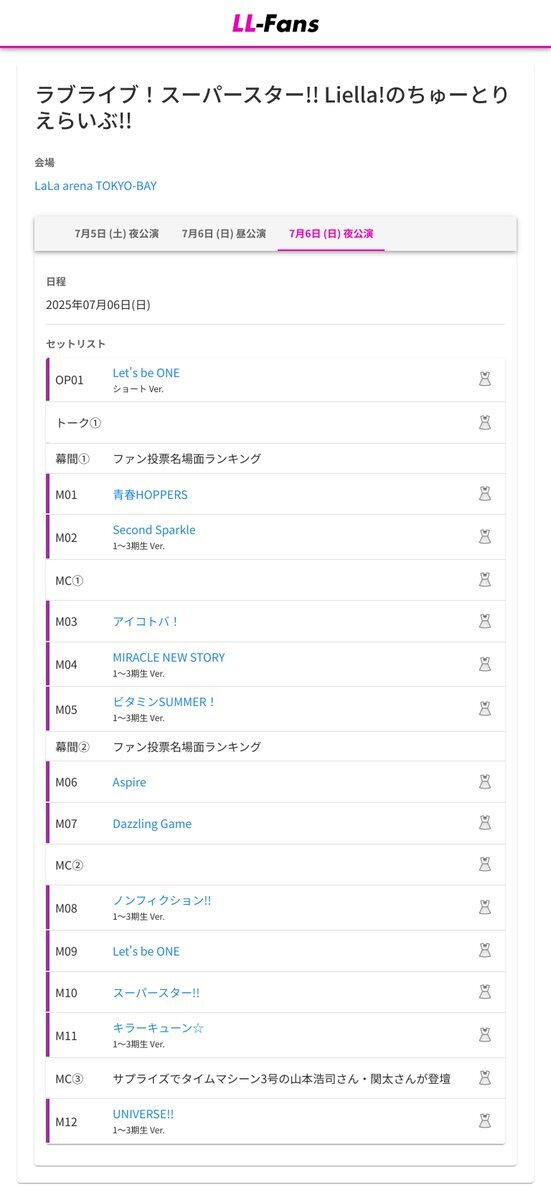Screen dimensions: 551x1200
Task: Show the costume for M06 Aspire
Action: 485,782
